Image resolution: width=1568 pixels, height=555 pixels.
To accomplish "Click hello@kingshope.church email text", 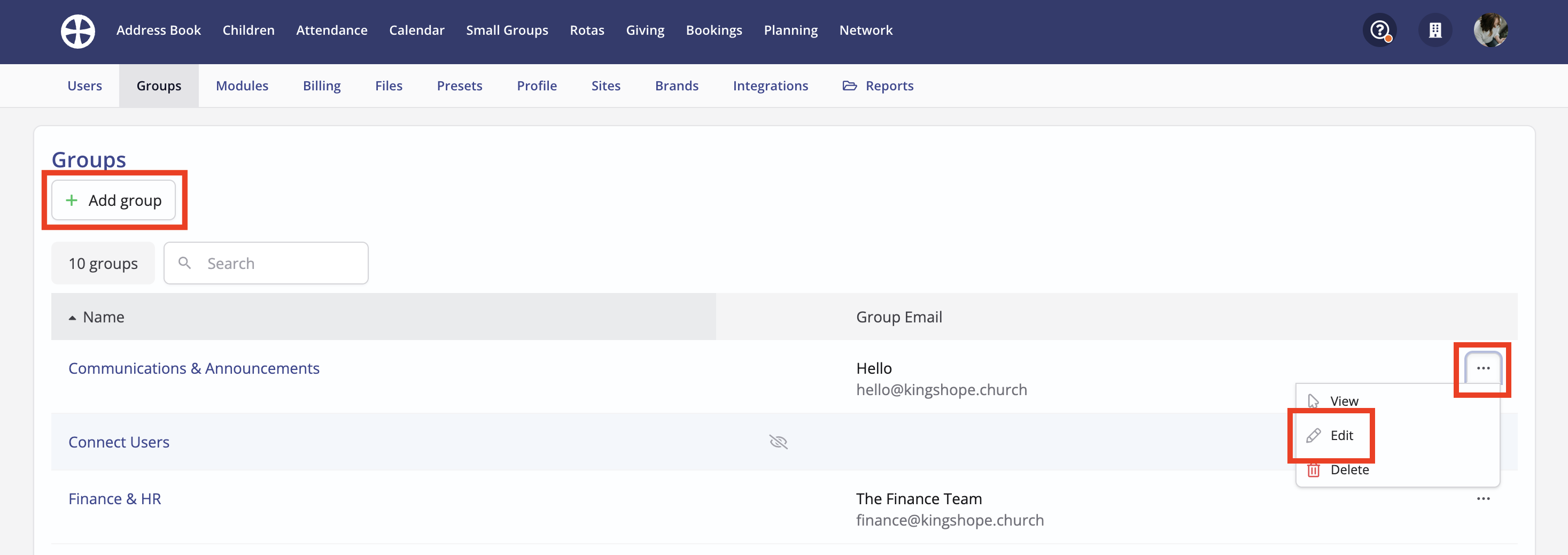I will 942,390.
